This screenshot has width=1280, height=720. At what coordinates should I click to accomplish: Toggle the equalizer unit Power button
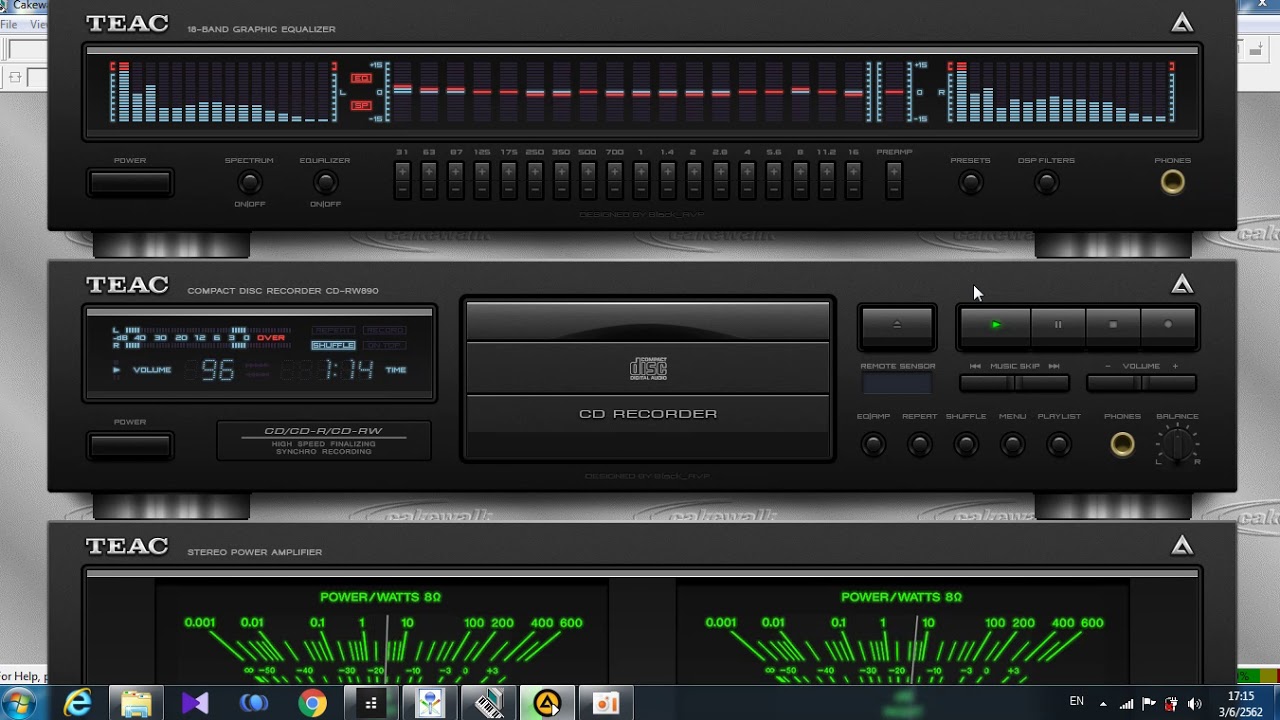point(130,183)
